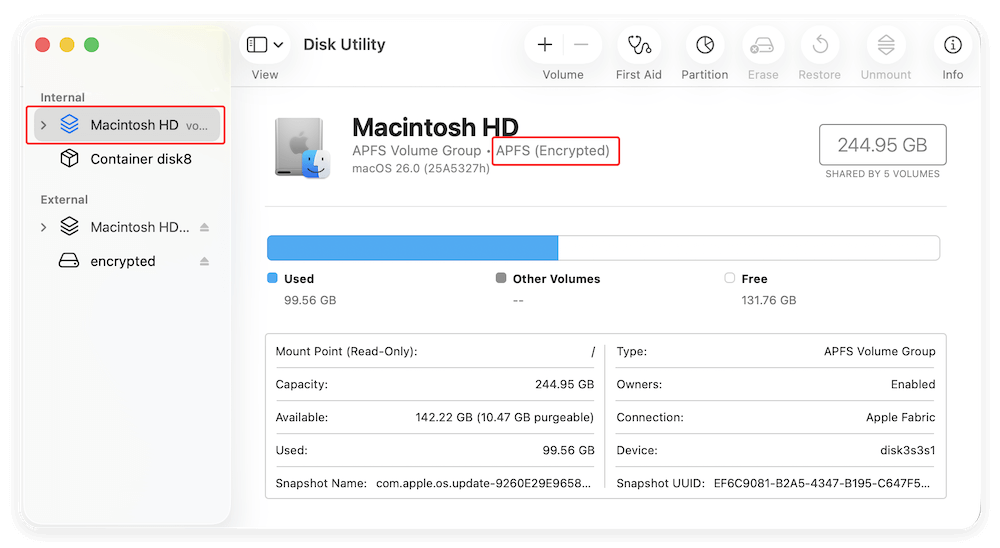Click the blue used-space portion of bar
This screenshot has height=548, width=1000.
point(413,248)
